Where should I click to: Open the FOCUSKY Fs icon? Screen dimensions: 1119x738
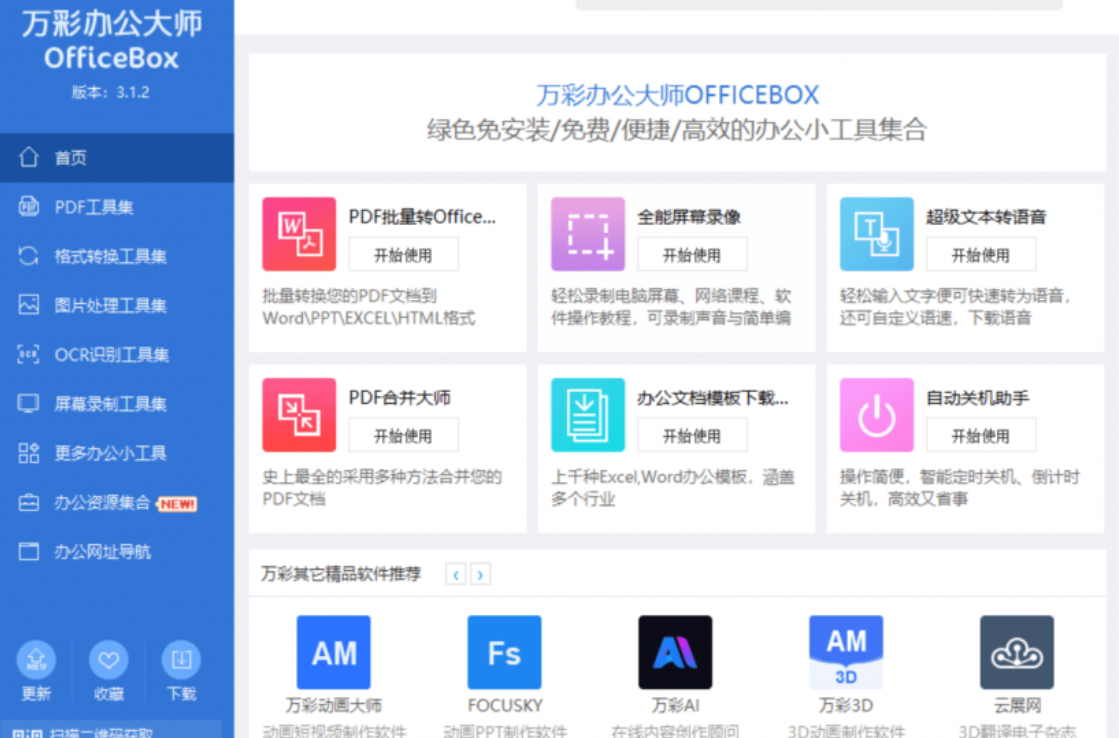tap(505, 652)
